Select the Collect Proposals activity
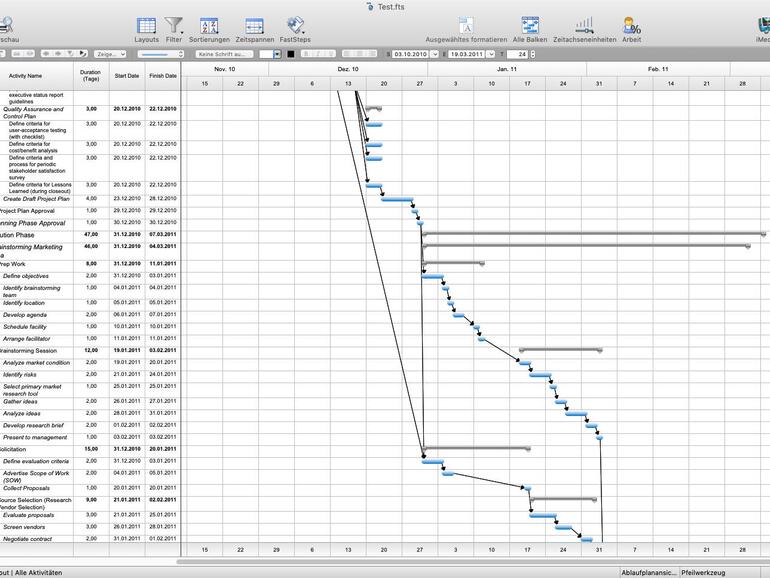770x578 pixels. [26, 488]
